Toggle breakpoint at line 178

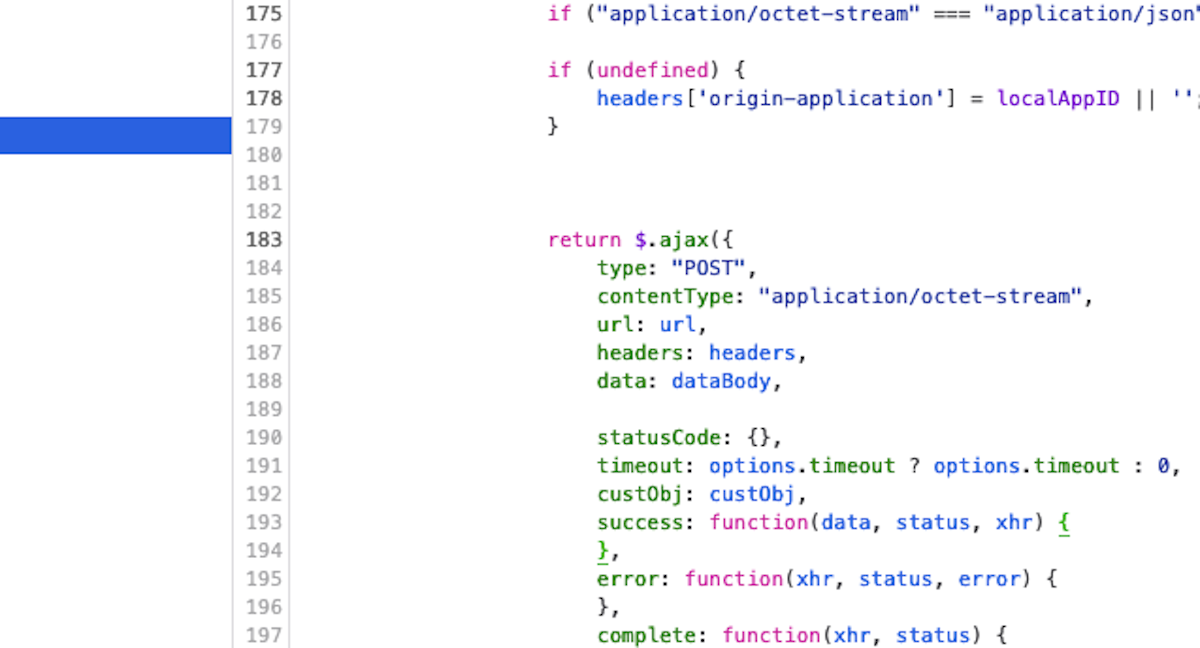pos(264,98)
